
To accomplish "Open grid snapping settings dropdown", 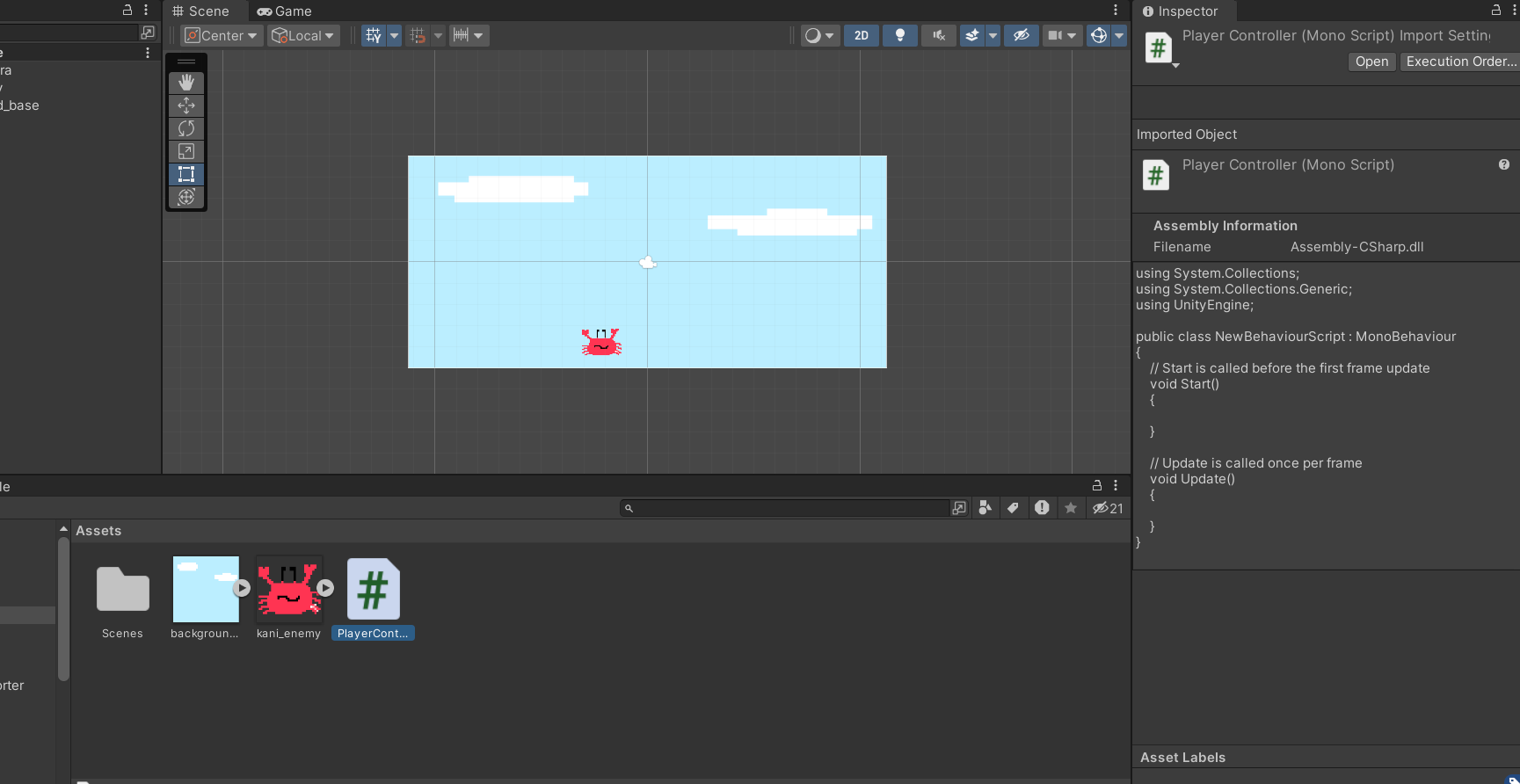I will point(438,36).
